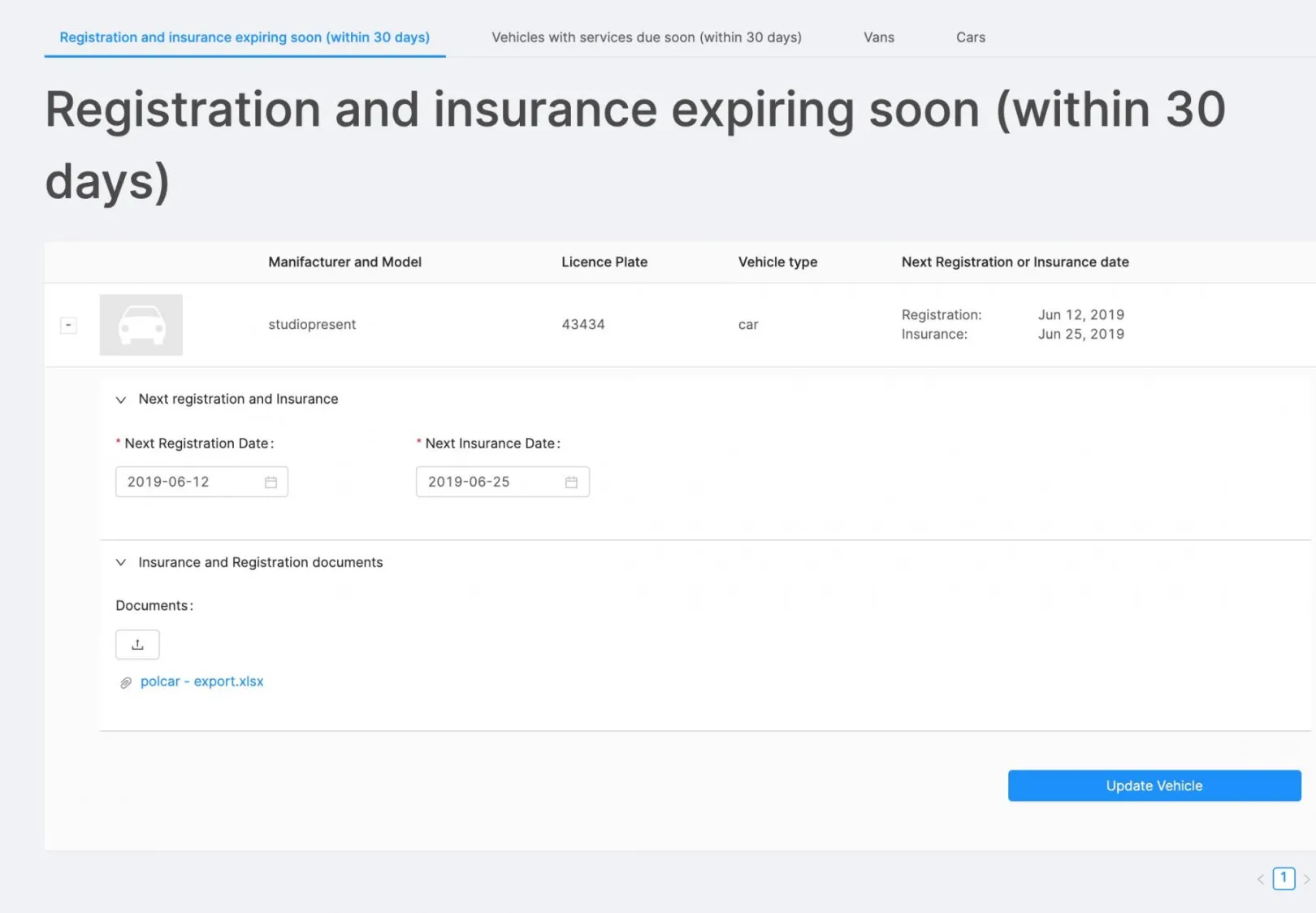1316x913 pixels.
Task: Open the Vans tab
Action: click(878, 37)
